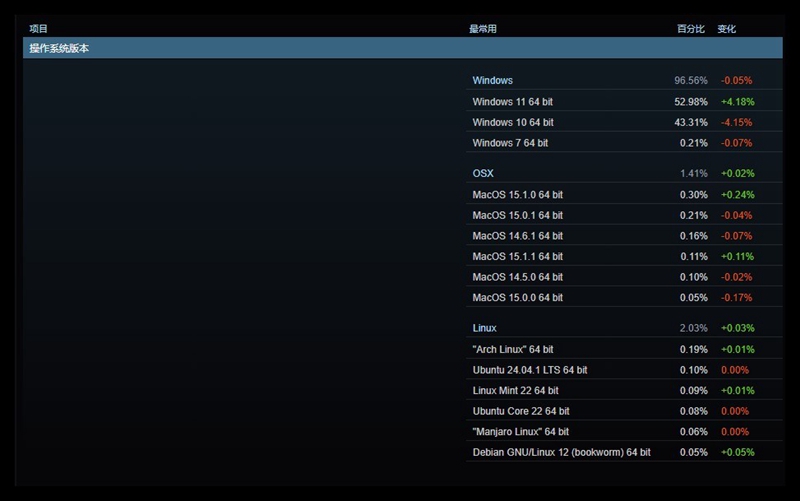Viewport: 800px width, 501px height.
Task: Click the 0.19% Arch Linux percentage
Action: pyautogui.click(x=693, y=349)
